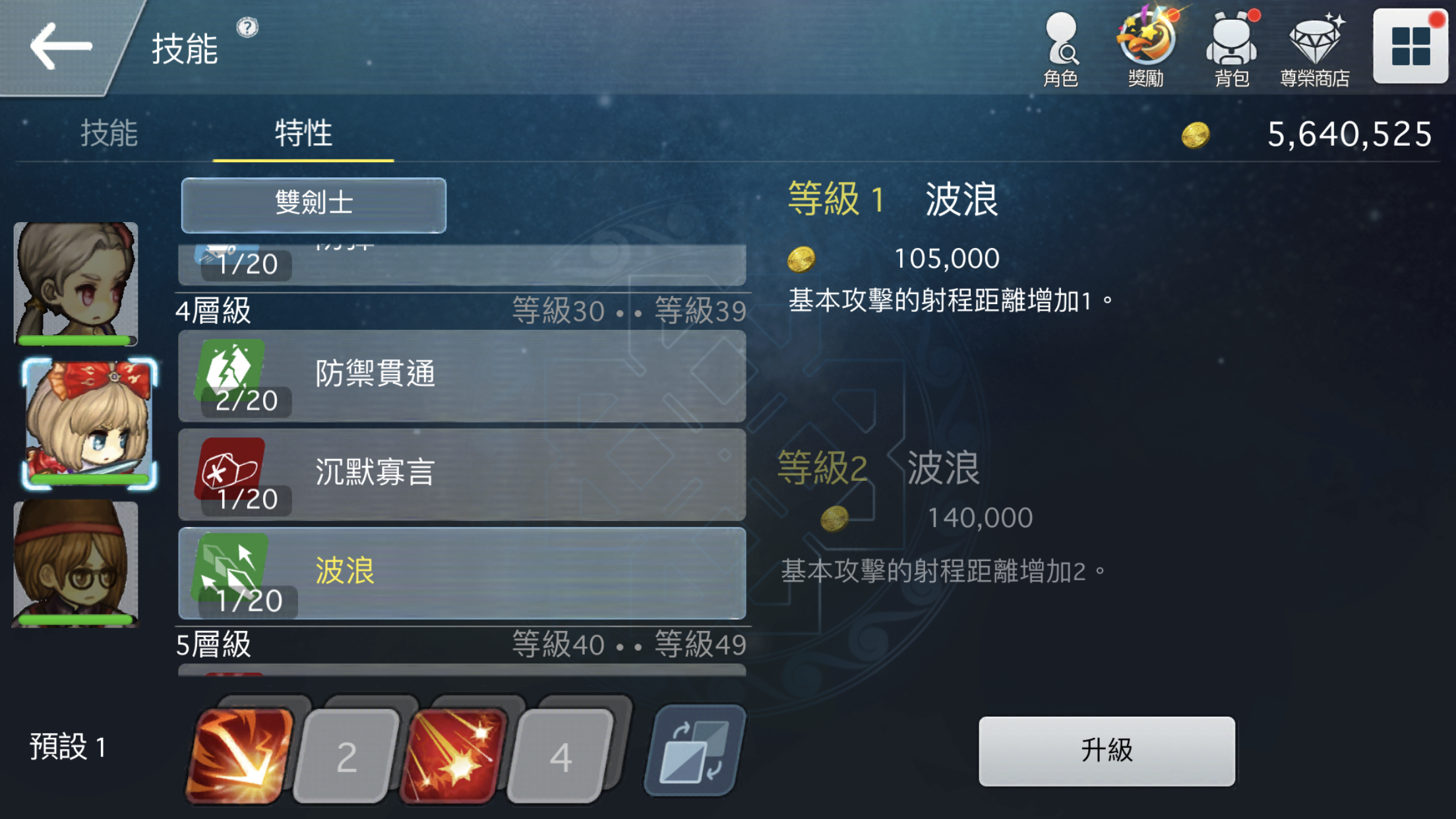Viewport: 1456px width, 819px height.
Task: Select the 沉默寡言 trait row
Action: point(462,474)
